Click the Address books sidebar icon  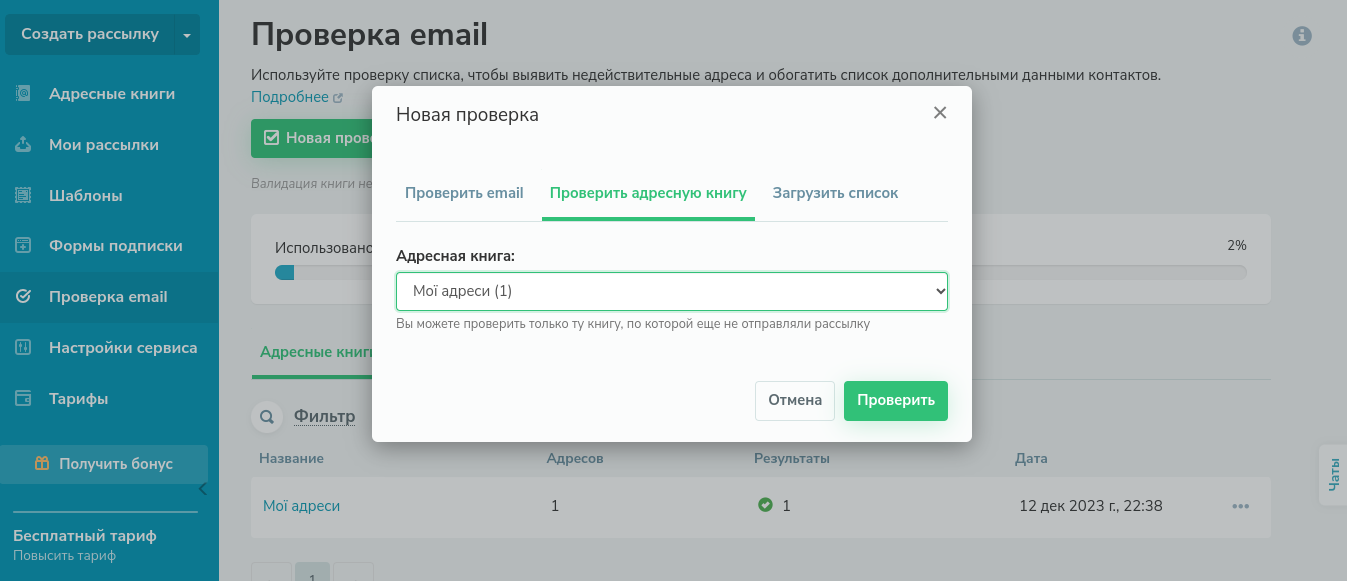pos(24,94)
